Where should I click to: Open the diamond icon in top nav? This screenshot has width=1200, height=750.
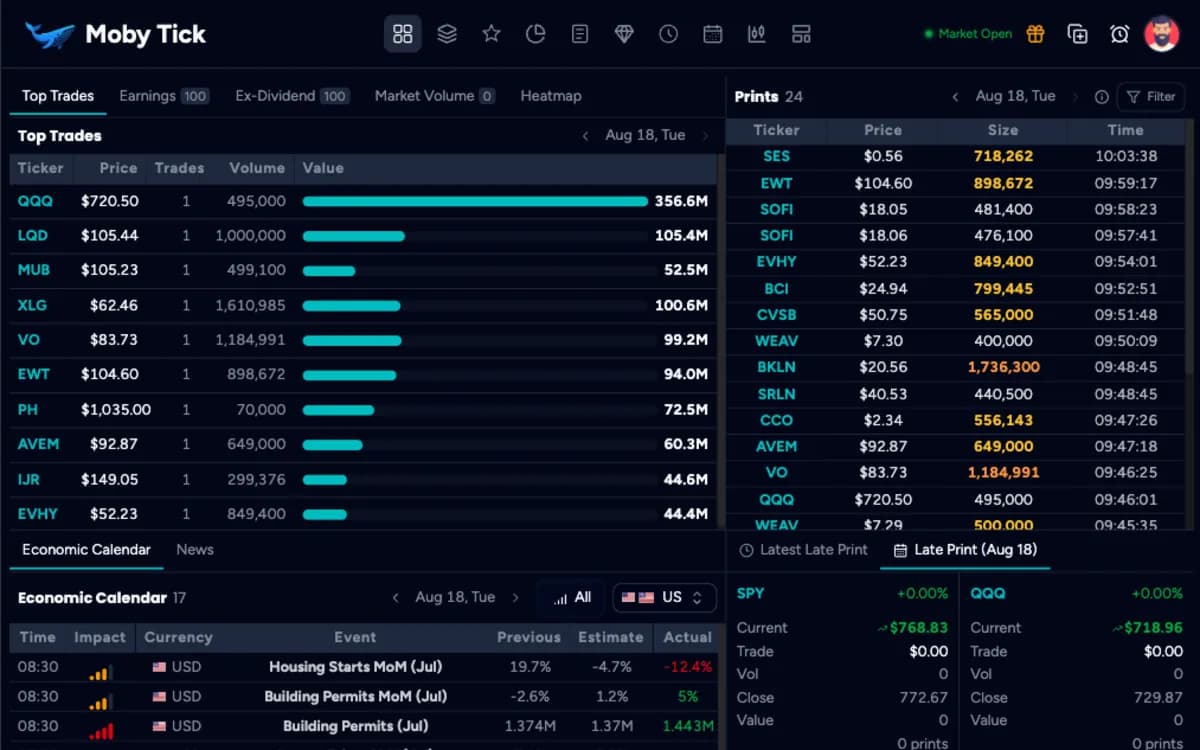624,34
